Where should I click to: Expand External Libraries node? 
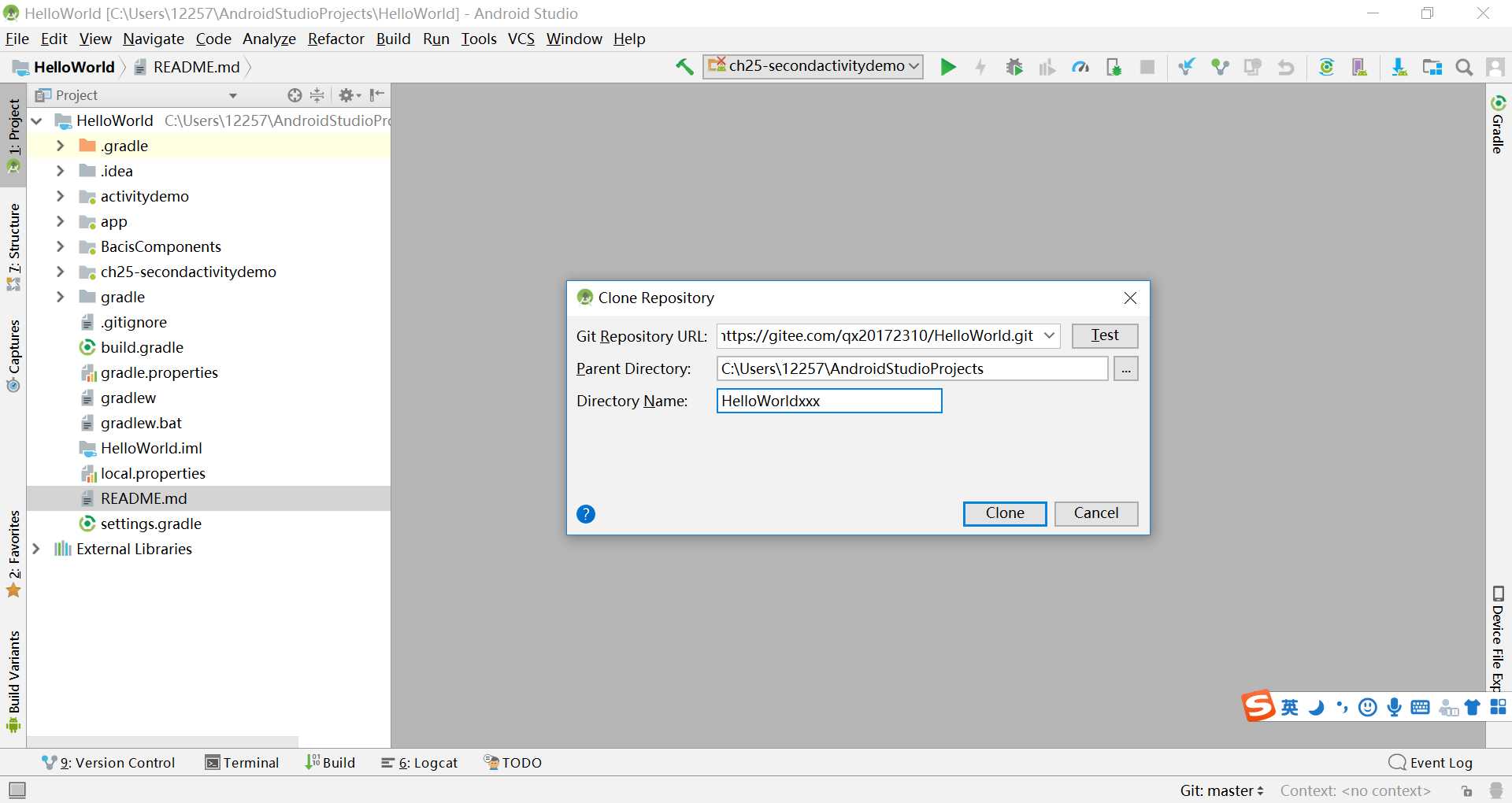pos(35,549)
